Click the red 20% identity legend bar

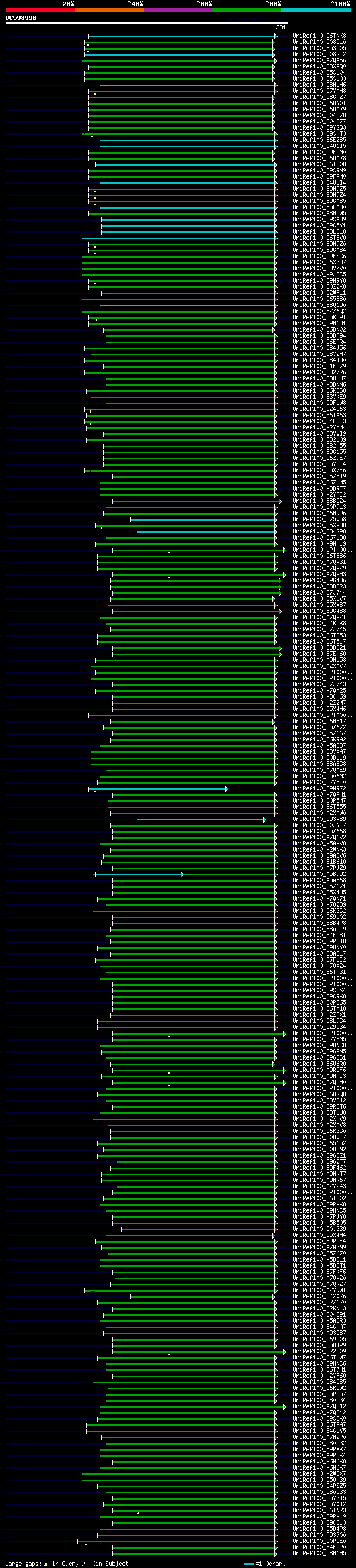click(x=39, y=11)
